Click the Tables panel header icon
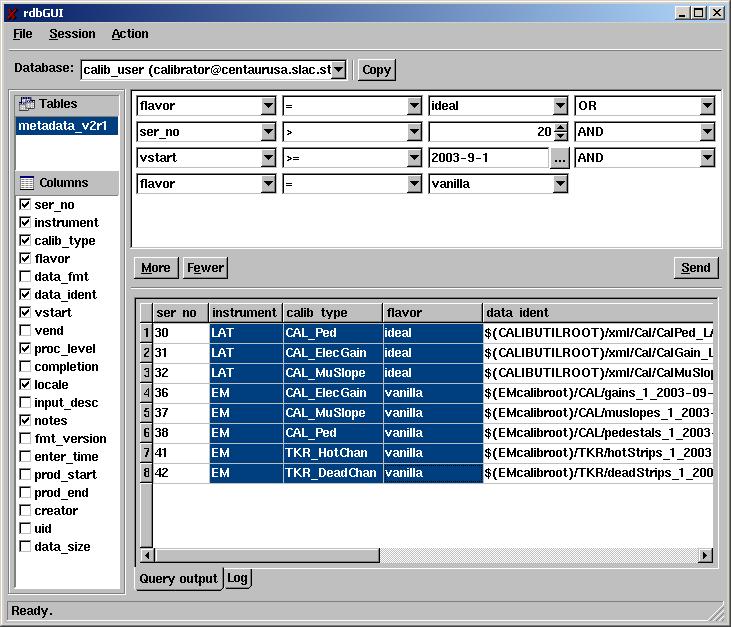This screenshot has height=627, width=731. pos(27,104)
